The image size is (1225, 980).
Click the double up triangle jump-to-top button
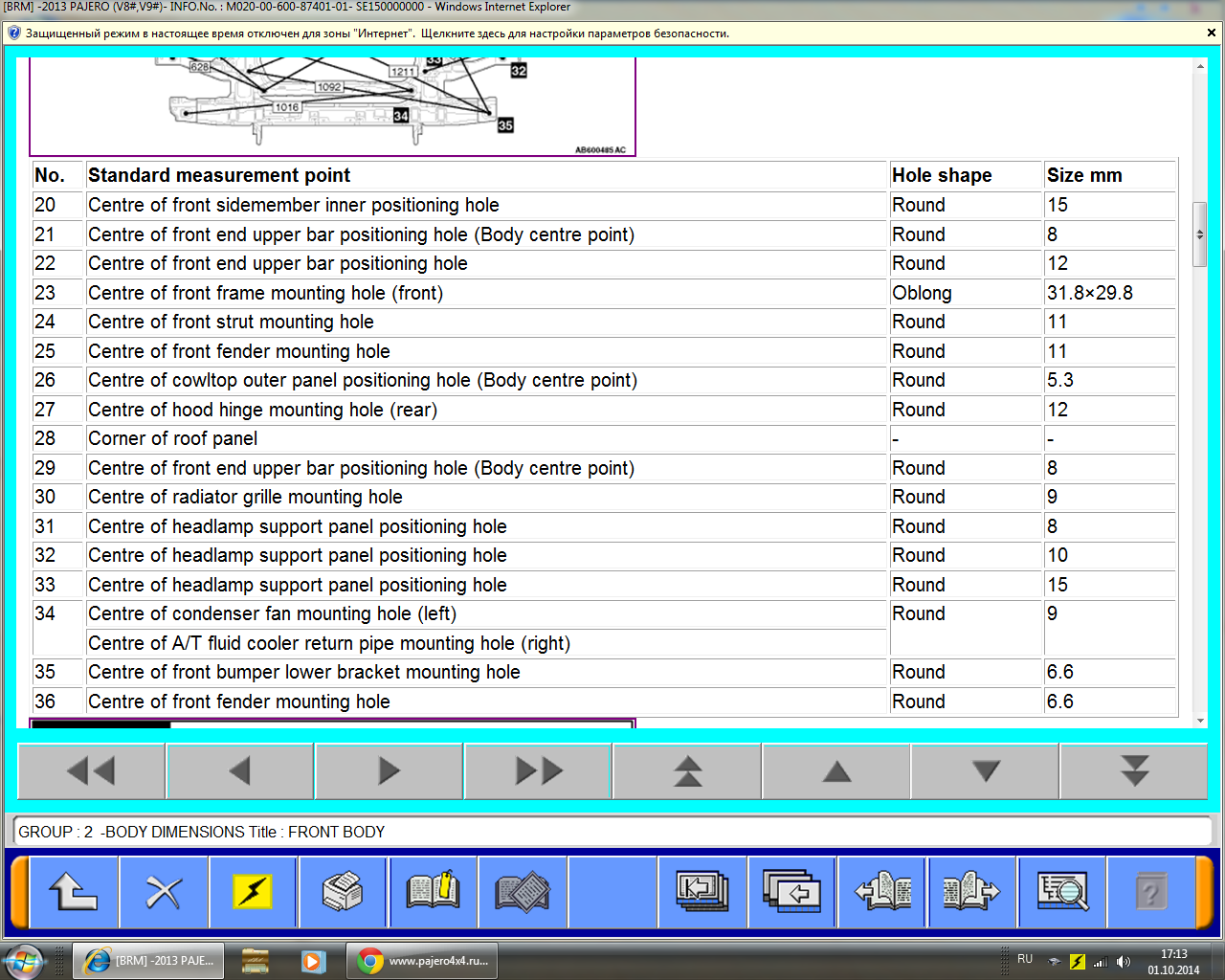click(x=687, y=770)
